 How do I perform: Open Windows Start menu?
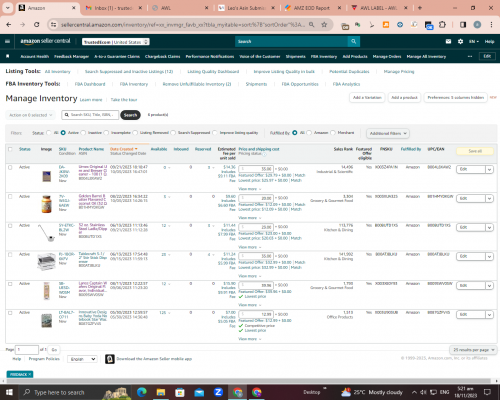tap(9, 392)
